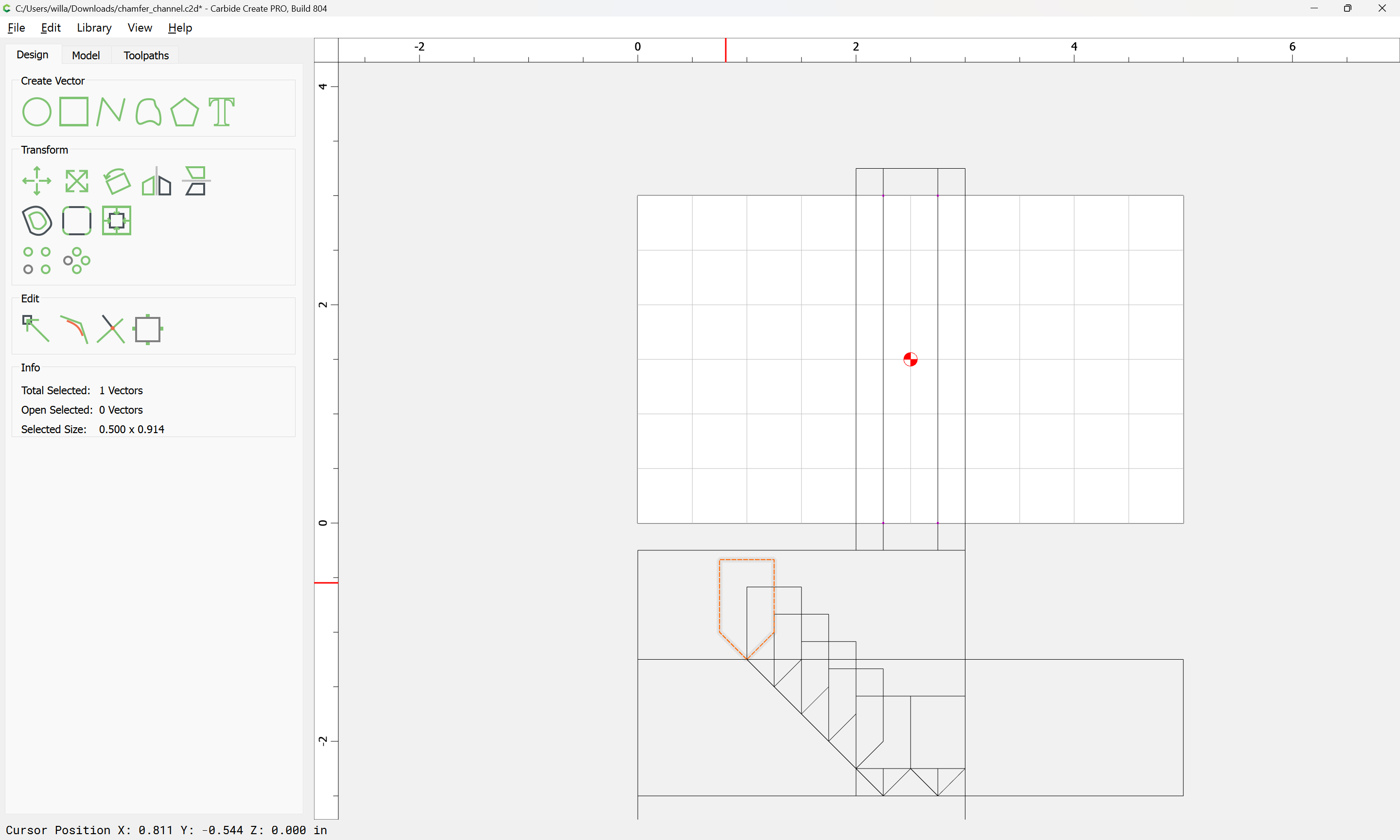Click the Offset Path tool
This screenshot has height=840, width=1400.
click(36, 221)
